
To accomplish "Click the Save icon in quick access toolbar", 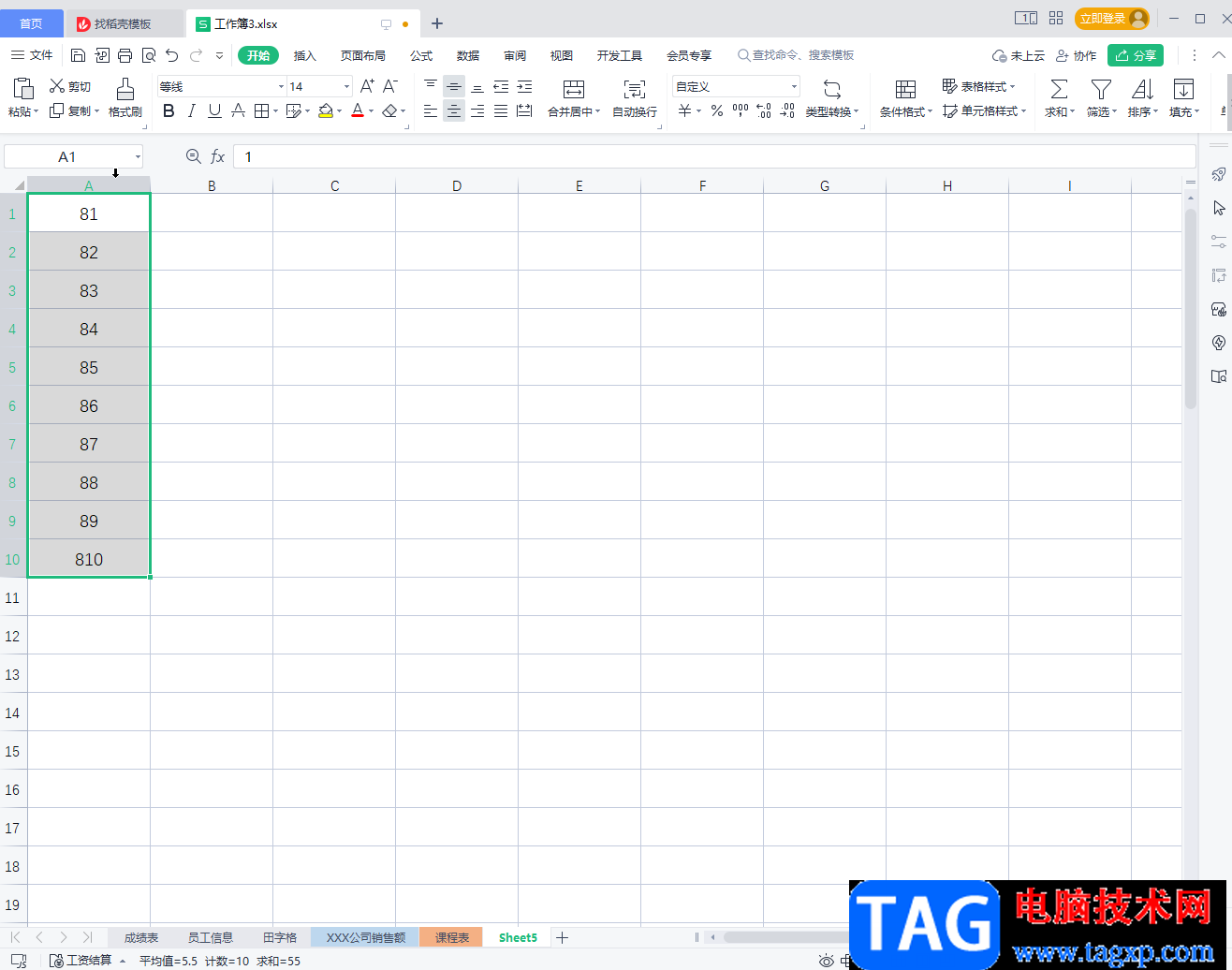I will pyautogui.click(x=79, y=55).
